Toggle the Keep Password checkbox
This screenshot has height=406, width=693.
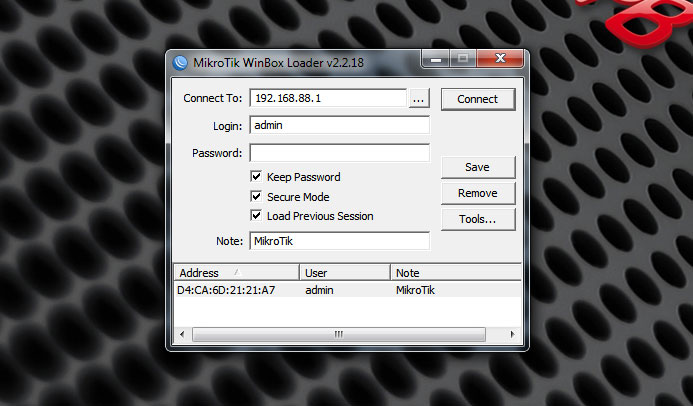pos(257,177)
